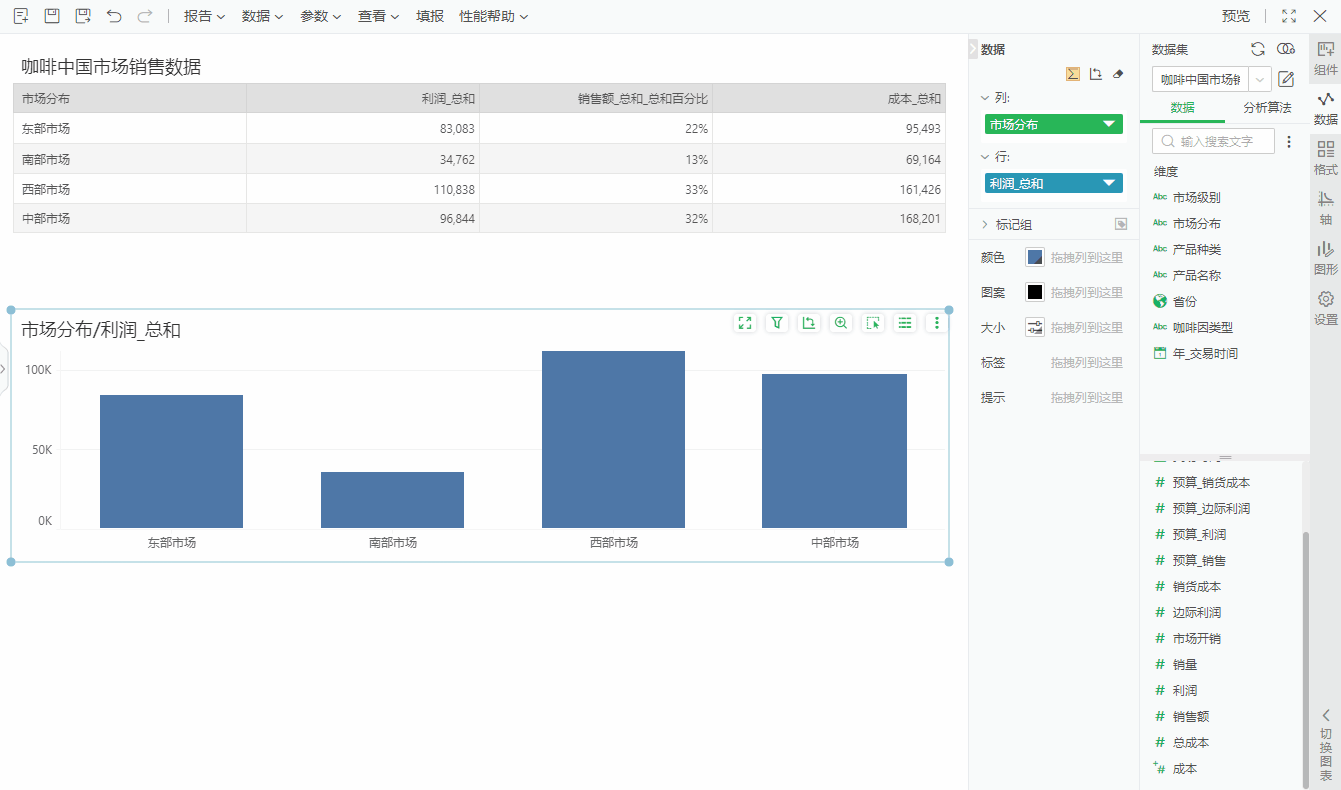Click the 预览 preview button

pyautogui.click(x=1236, y=16)
